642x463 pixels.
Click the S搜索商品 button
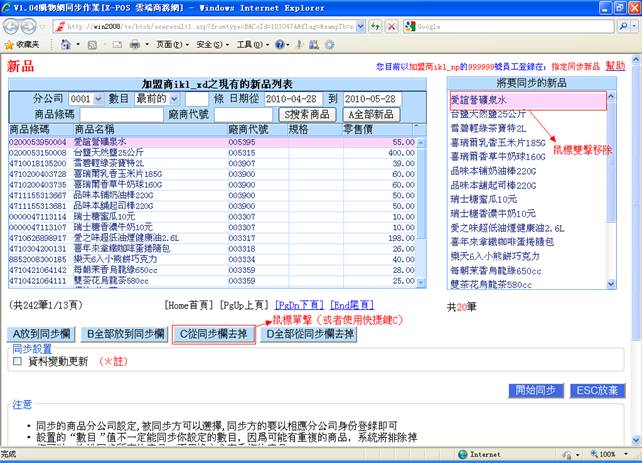tap(303, 115)
